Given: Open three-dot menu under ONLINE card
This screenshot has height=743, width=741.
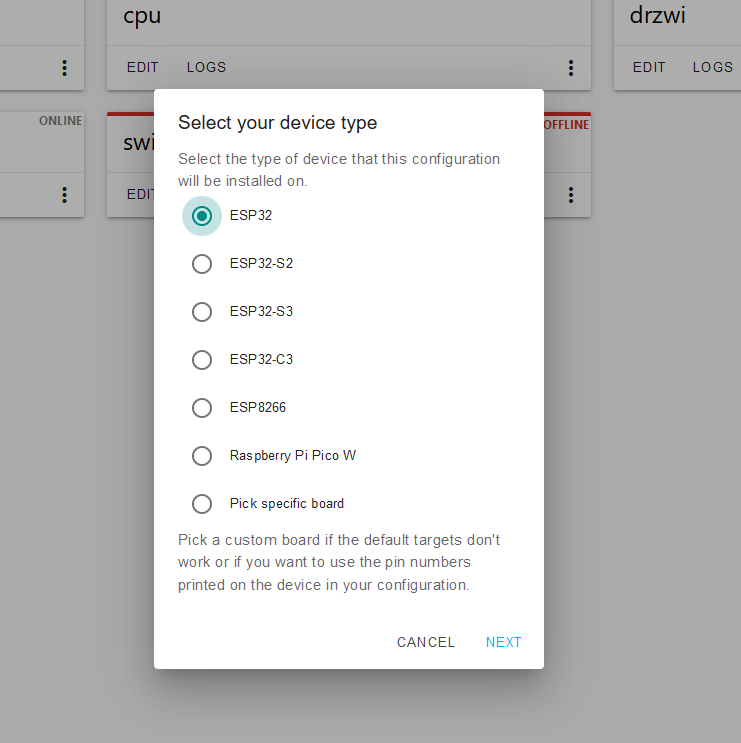Looking at the screenshot, I should 64,195.
